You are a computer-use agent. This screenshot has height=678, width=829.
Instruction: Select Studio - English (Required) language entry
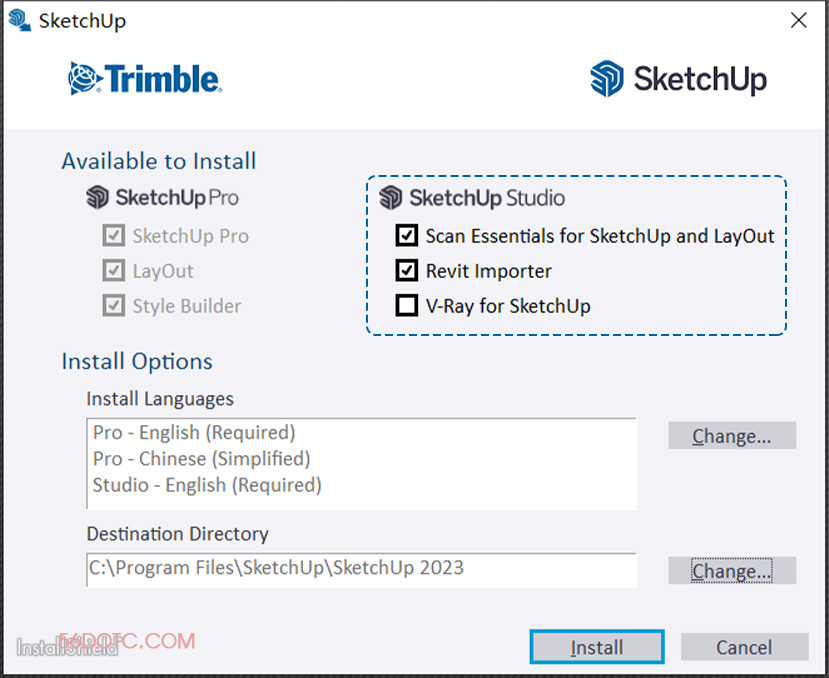(x=207, y=485)
